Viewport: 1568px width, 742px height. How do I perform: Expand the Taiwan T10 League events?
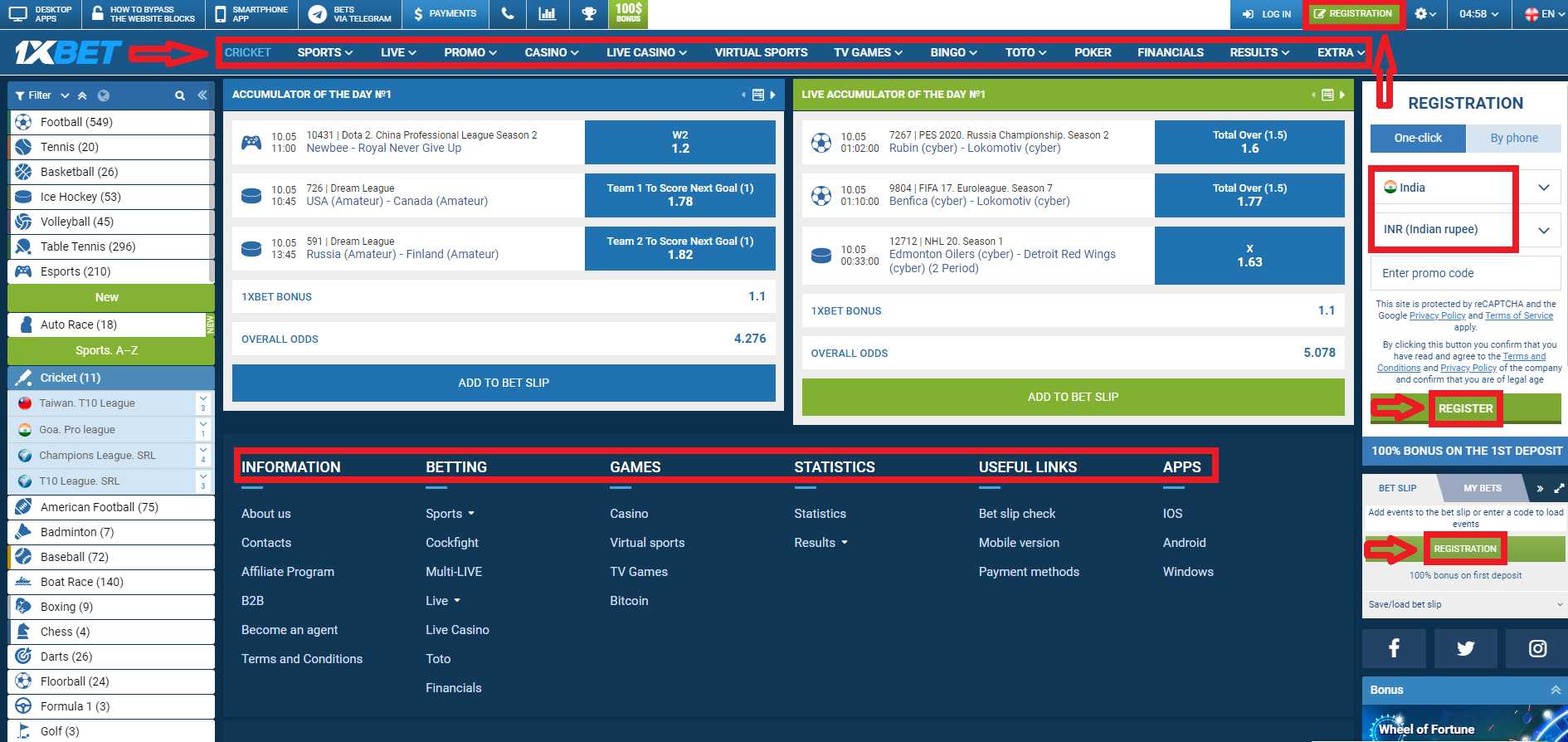point(203,403)
